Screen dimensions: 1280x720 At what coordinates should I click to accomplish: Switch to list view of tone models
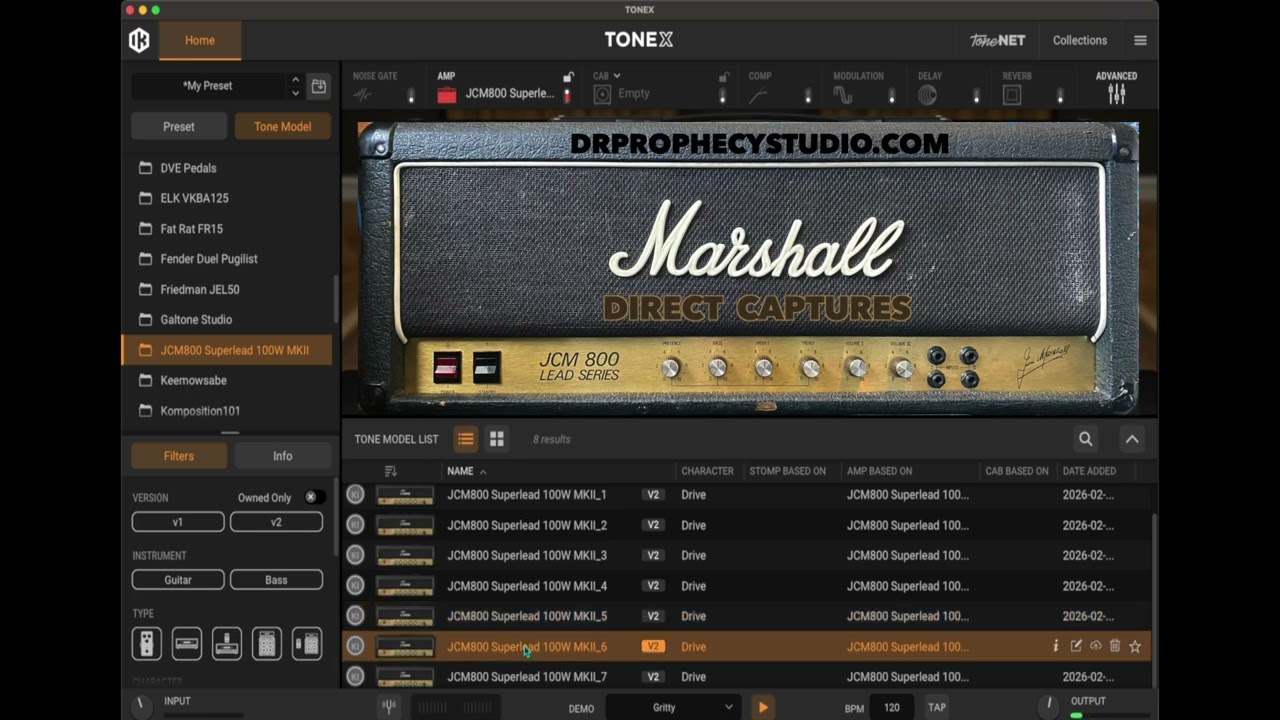point(465,439)
